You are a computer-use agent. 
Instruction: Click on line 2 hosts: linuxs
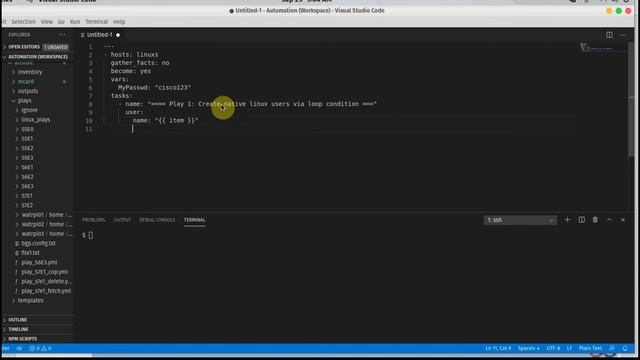(134, 55)
